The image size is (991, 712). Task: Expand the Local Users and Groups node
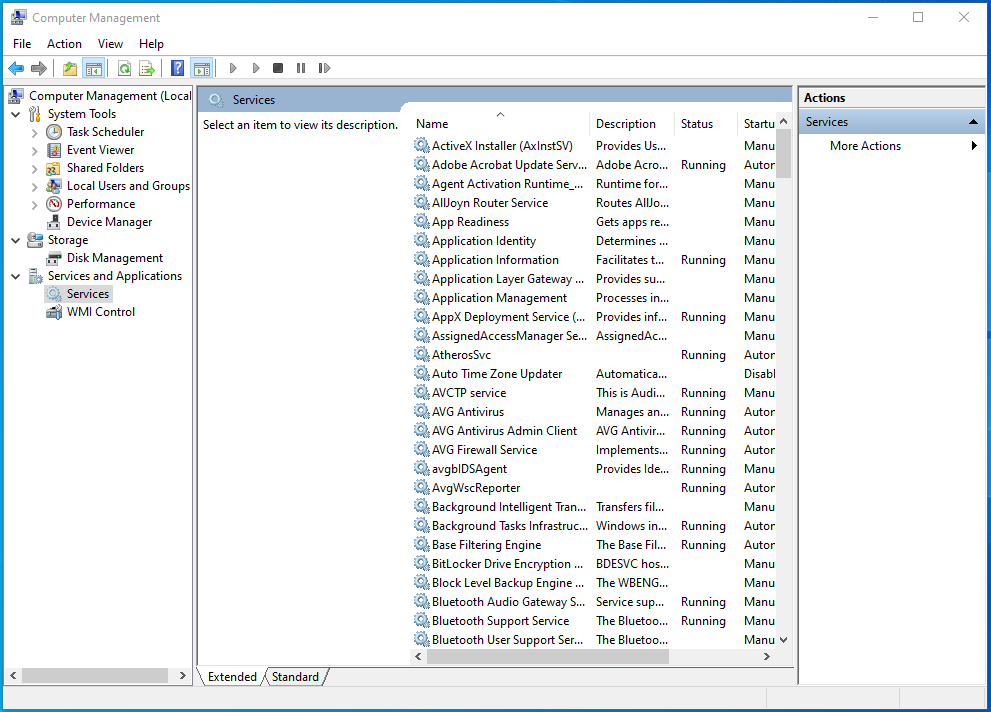tap(35, 186)
